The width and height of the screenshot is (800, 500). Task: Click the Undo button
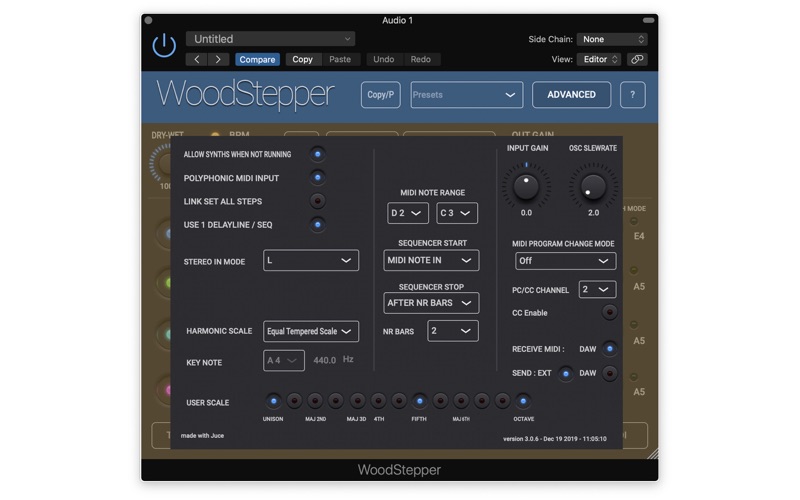coord(383,59)
